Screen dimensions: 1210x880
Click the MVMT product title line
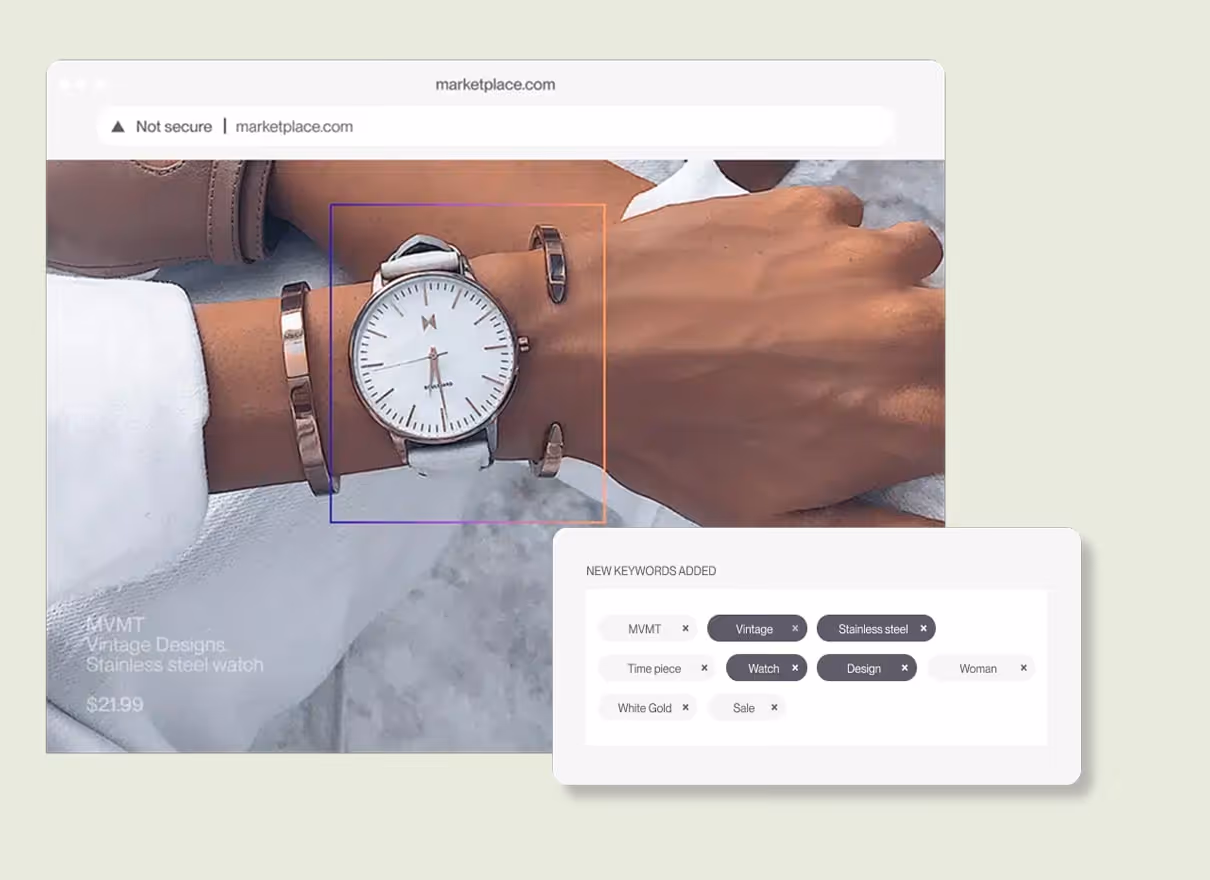pyautogui.click(x=115, y=627)
